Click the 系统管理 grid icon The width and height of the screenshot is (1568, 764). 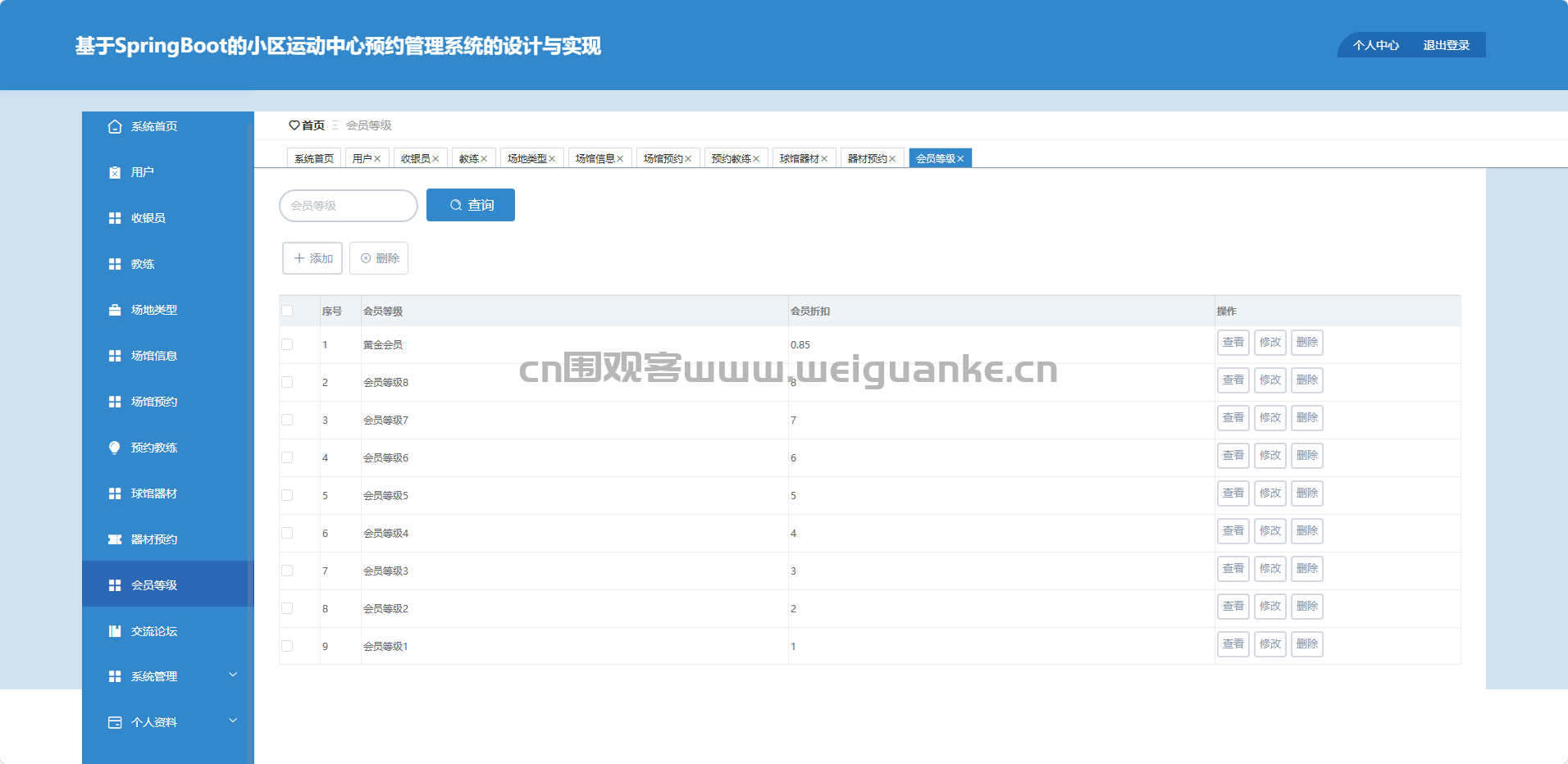(x=115, y=676)
